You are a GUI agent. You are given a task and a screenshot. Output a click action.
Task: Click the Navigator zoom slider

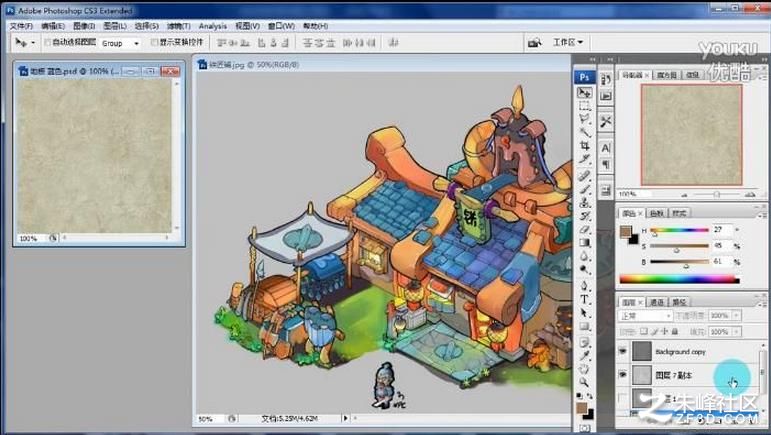pyautogui.click(x=716, y=195)
